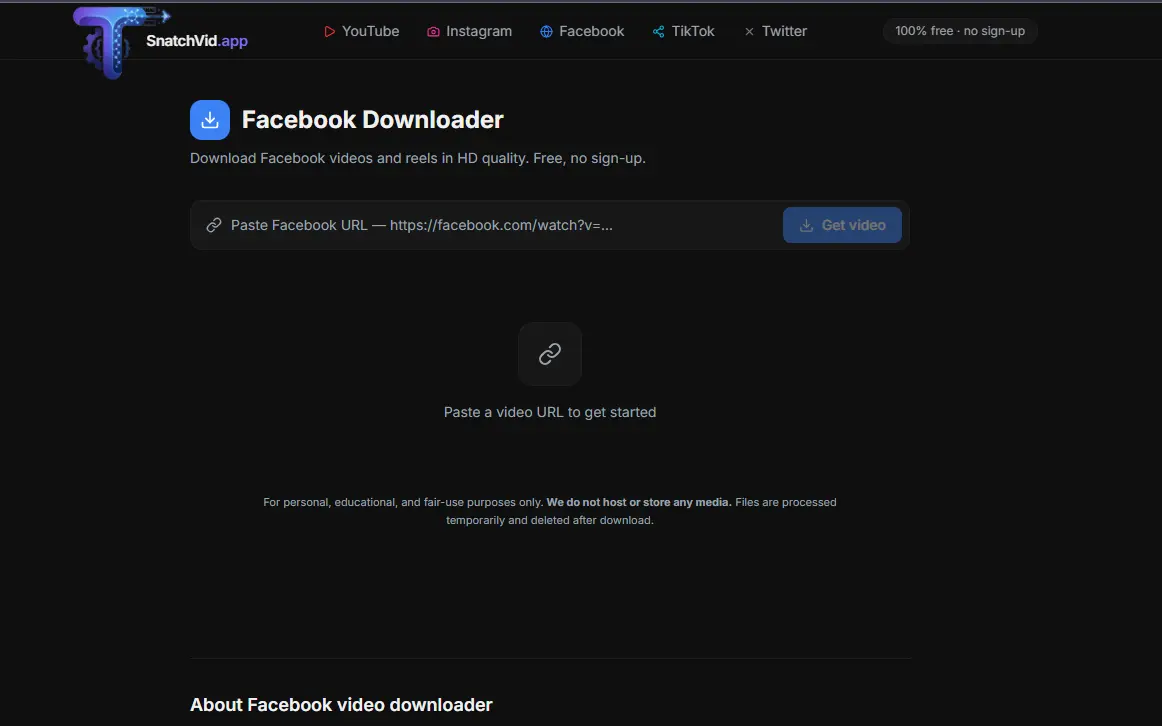Click the YouTube play icon in navigation
Viewport: 1162px width, 726px height.
pyautogui.click(x=329, y=31)
